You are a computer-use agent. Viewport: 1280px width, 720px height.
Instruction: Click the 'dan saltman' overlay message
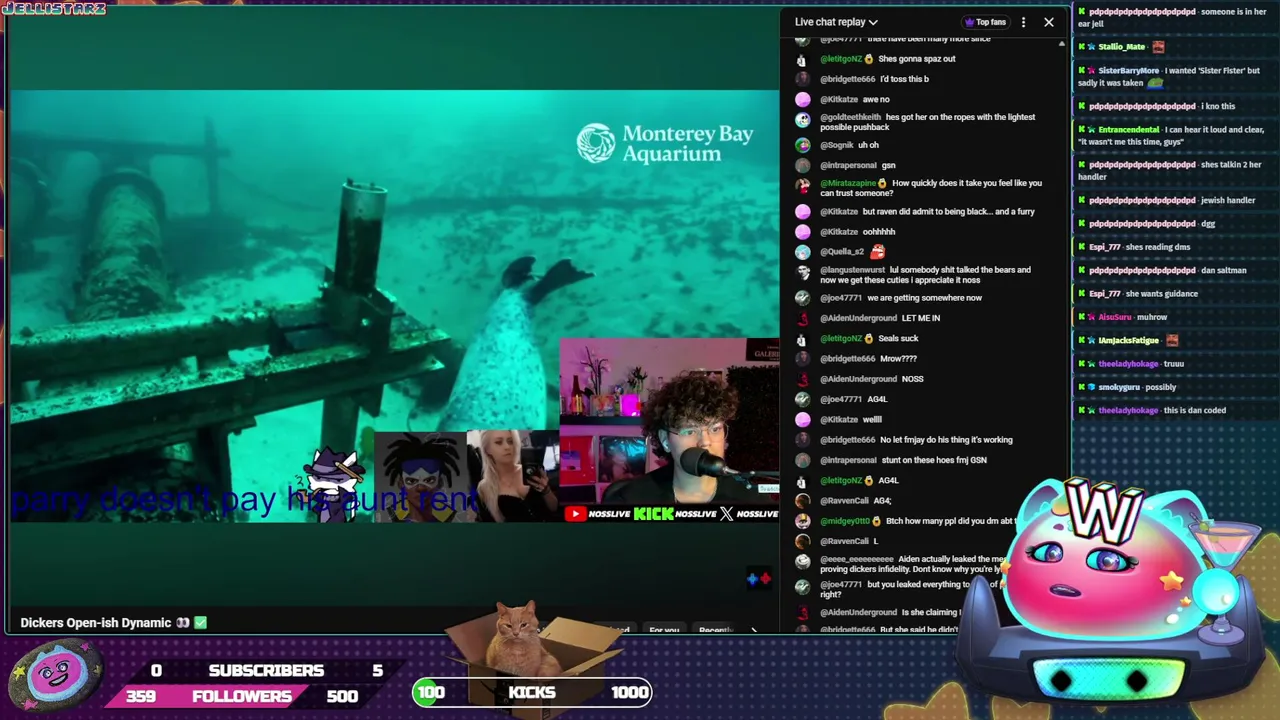pyautogui.click(x=1225, y=270)
